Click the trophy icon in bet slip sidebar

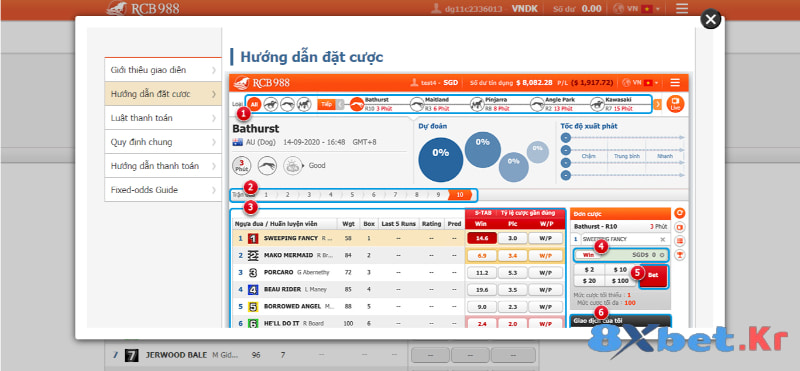[680, 254]
